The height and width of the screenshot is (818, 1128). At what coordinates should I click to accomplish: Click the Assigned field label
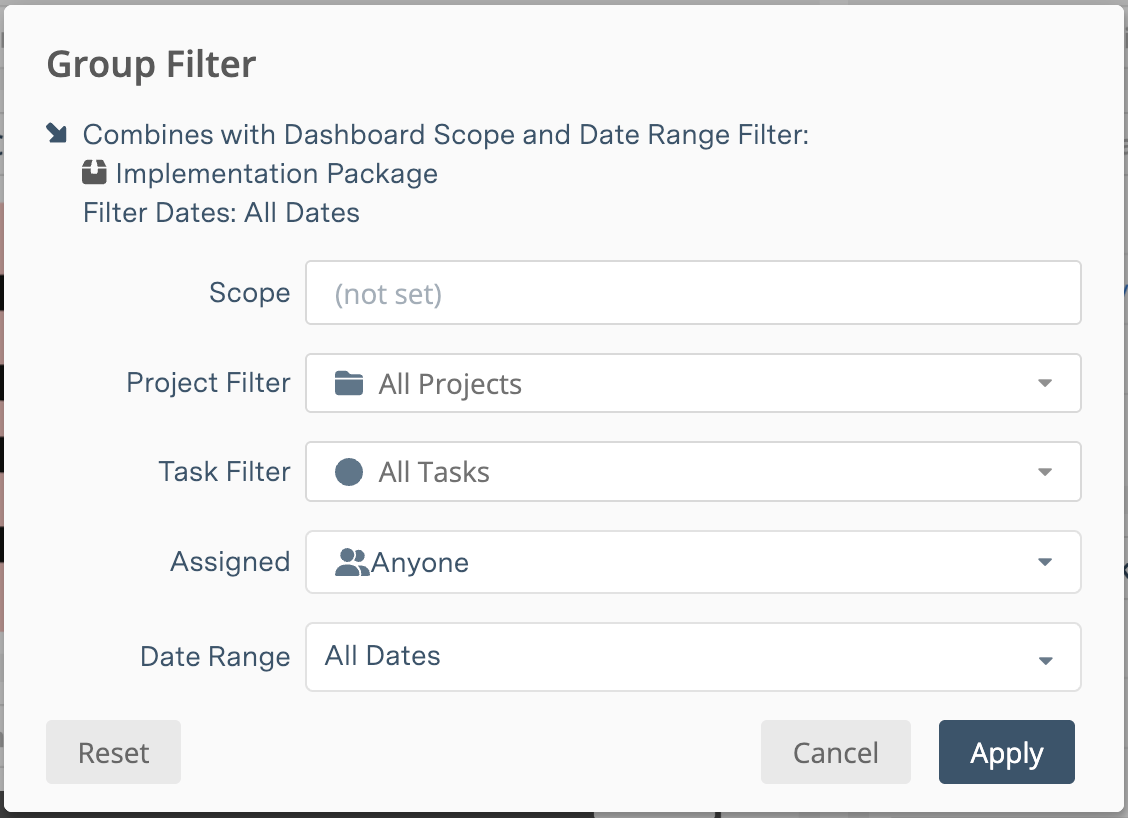[x=229, y=561]
